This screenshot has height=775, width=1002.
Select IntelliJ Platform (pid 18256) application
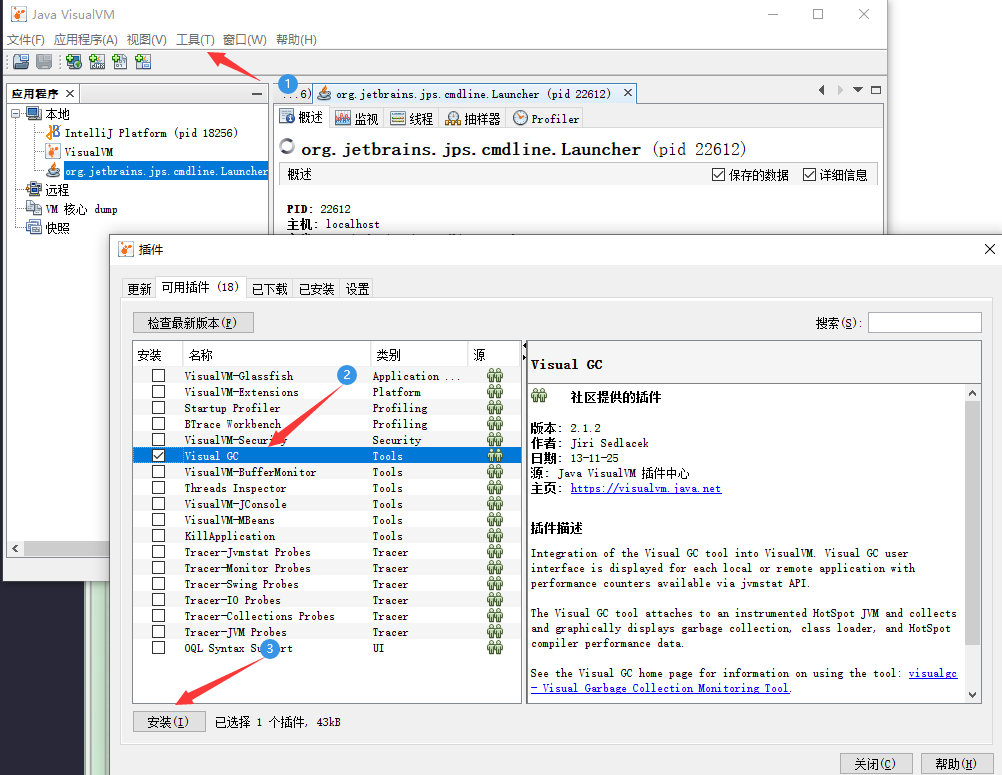[151, 133]
